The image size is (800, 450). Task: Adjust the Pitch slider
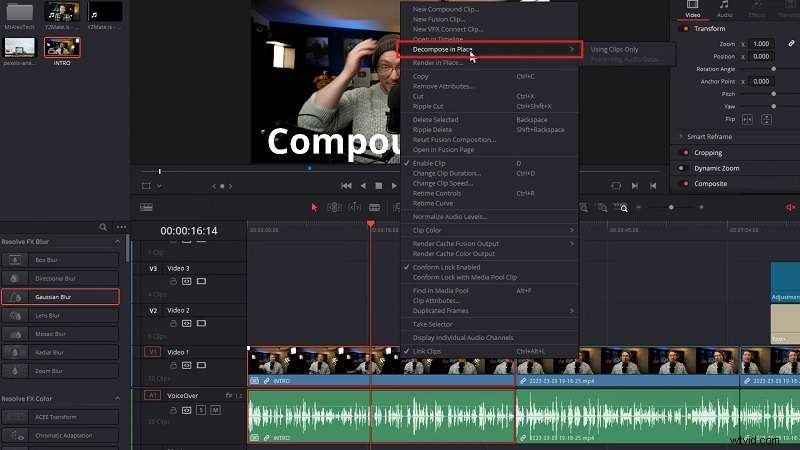[x=773, y=94]
